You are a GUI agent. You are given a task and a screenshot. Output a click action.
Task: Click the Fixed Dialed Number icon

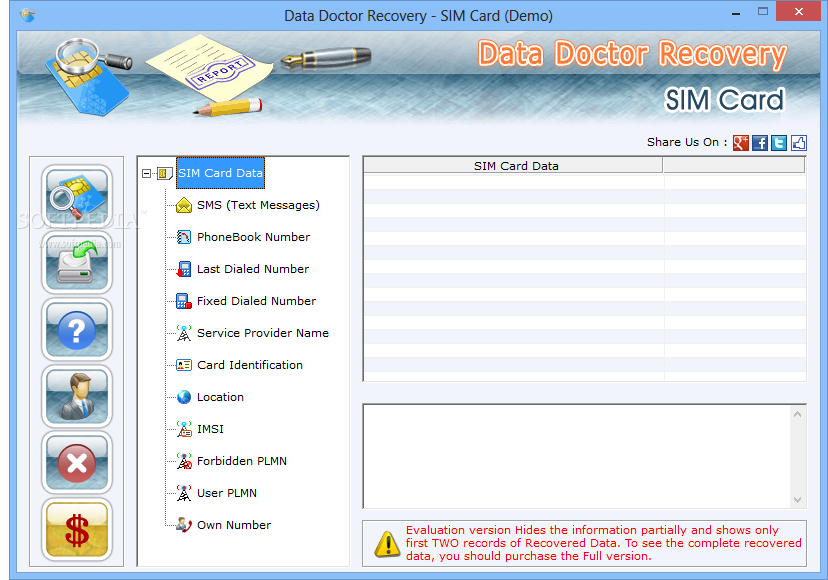click(184, 301)
